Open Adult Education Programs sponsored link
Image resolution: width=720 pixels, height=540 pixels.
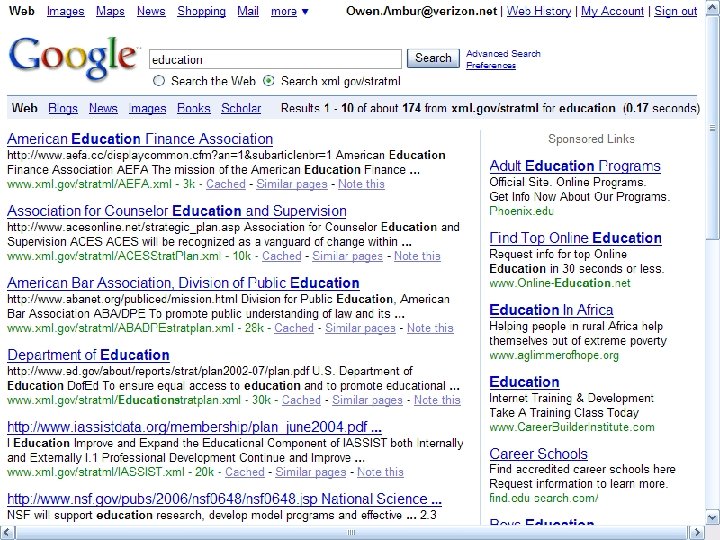[x=575, y=166]
